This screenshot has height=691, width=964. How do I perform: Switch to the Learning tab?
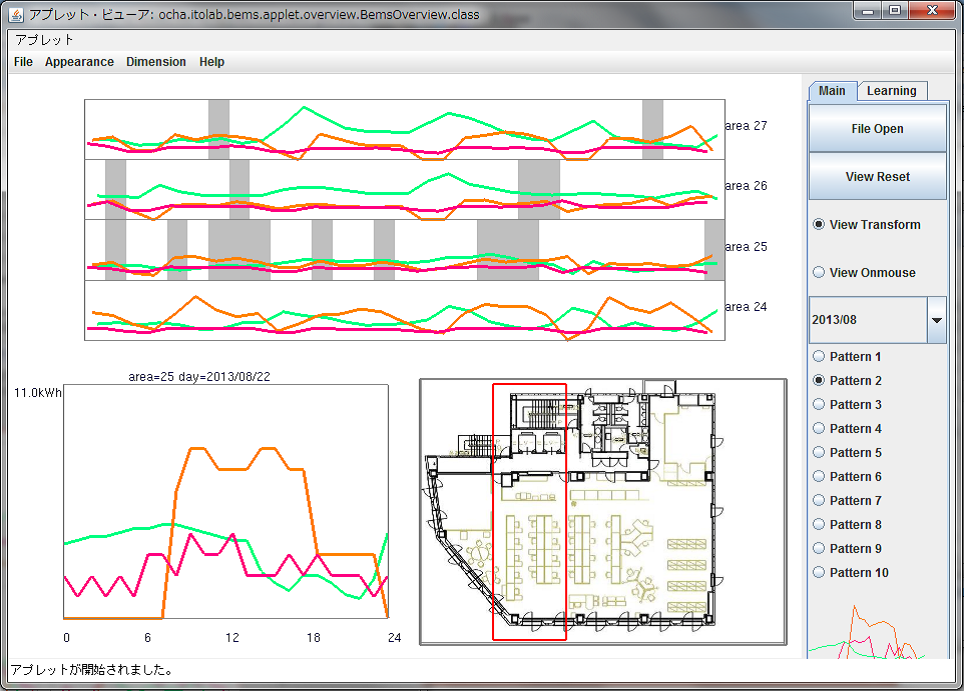[891, 91]
